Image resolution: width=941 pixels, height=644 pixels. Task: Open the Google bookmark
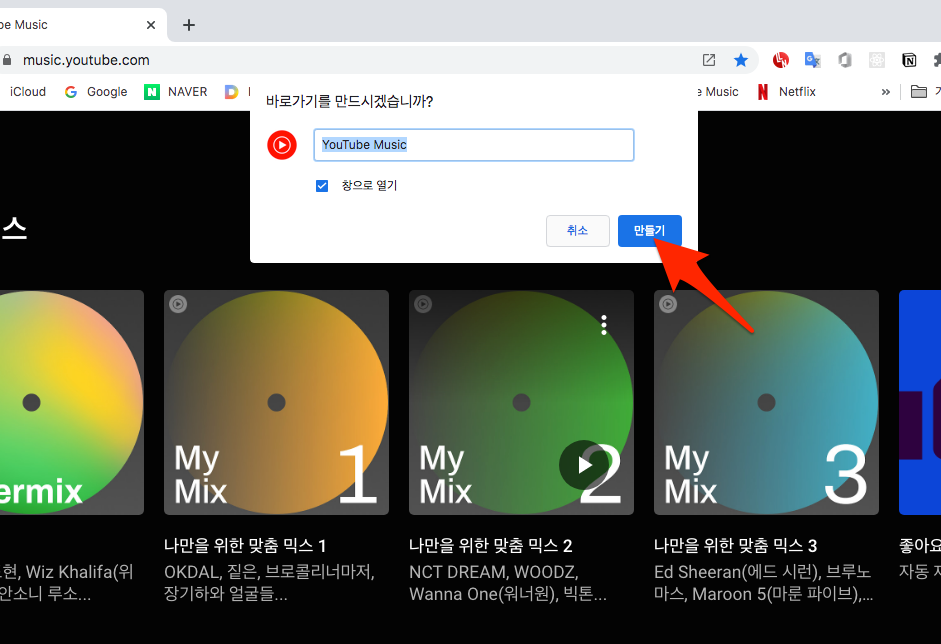(x=96, y=92)
